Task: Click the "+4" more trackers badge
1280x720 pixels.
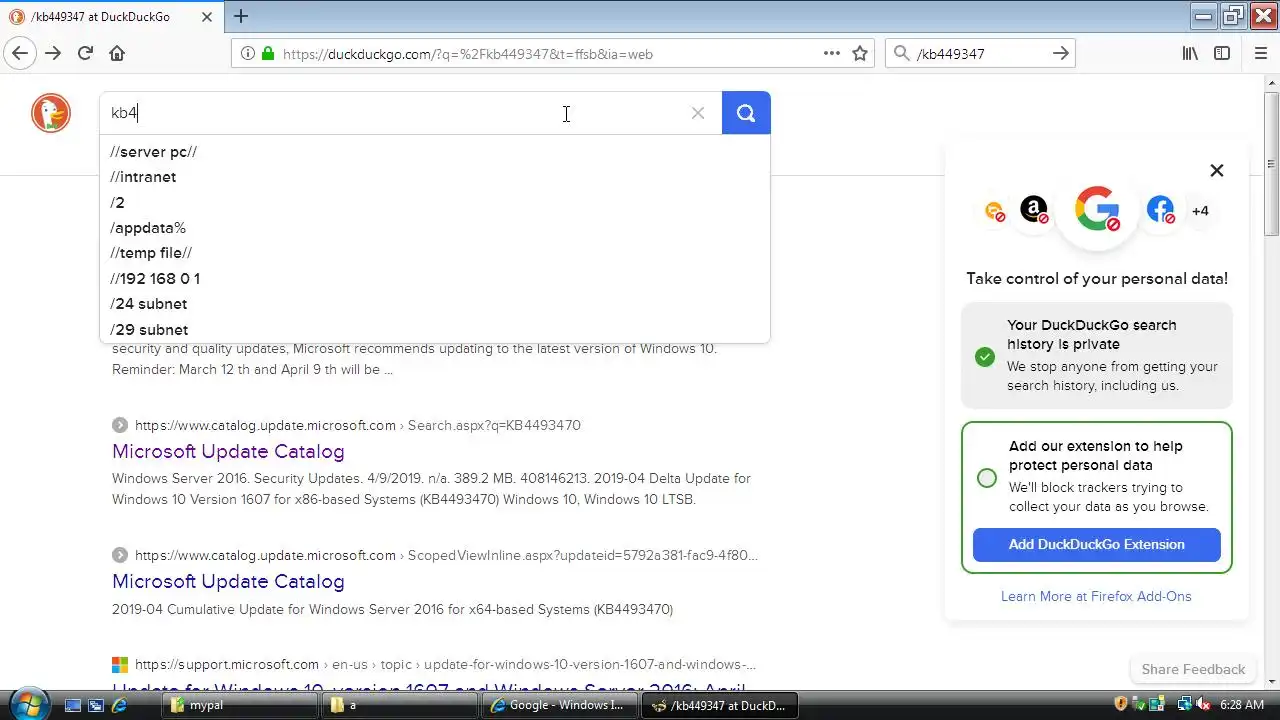Action: (1200, 211)
